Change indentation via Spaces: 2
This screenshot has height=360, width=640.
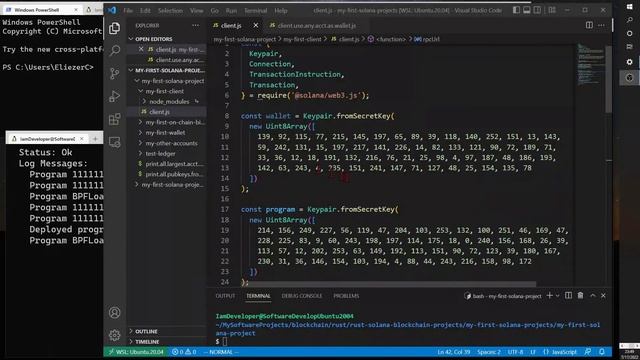[489, 351]
